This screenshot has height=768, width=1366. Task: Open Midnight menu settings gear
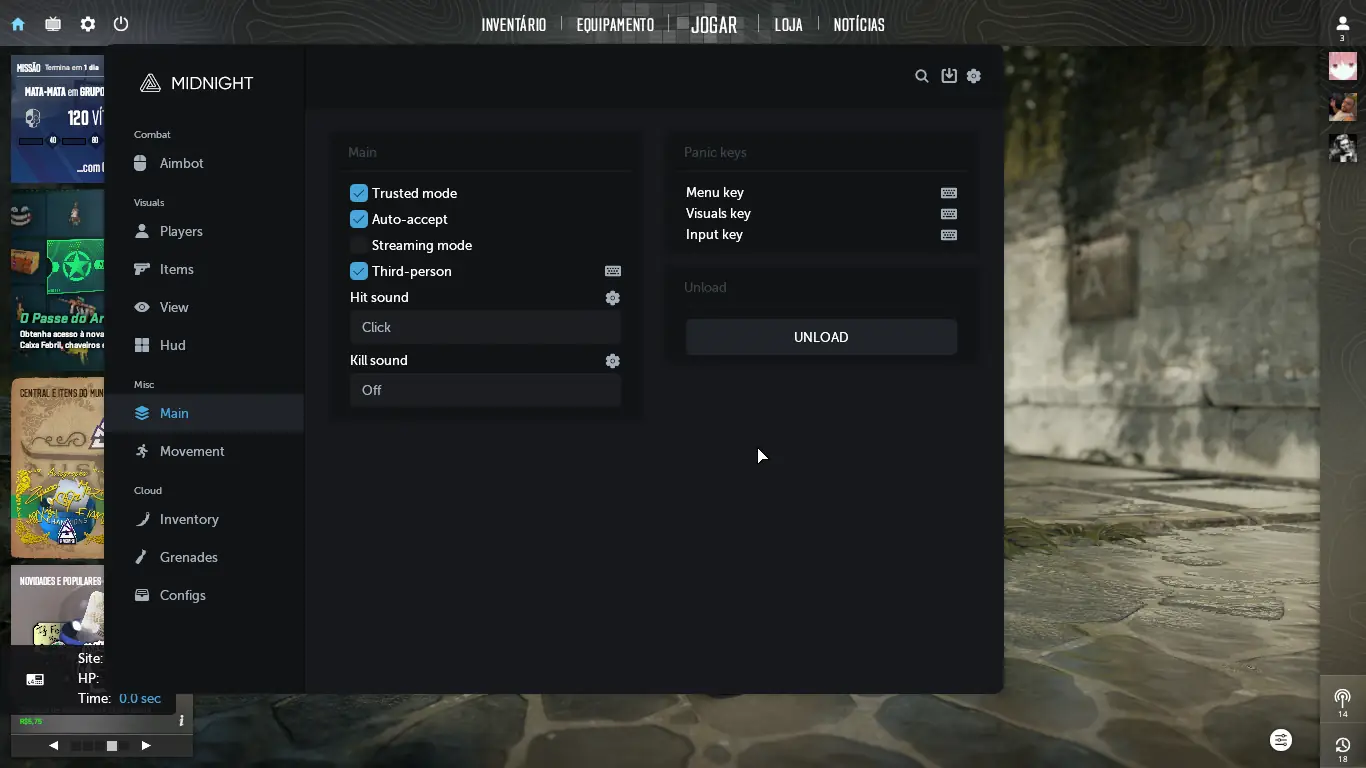[974, 76]
